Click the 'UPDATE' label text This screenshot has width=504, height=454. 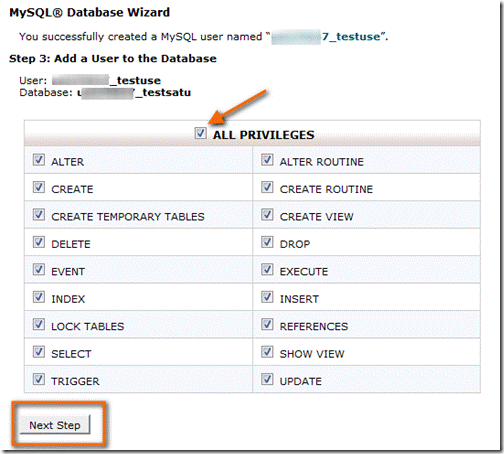[301, 381]
